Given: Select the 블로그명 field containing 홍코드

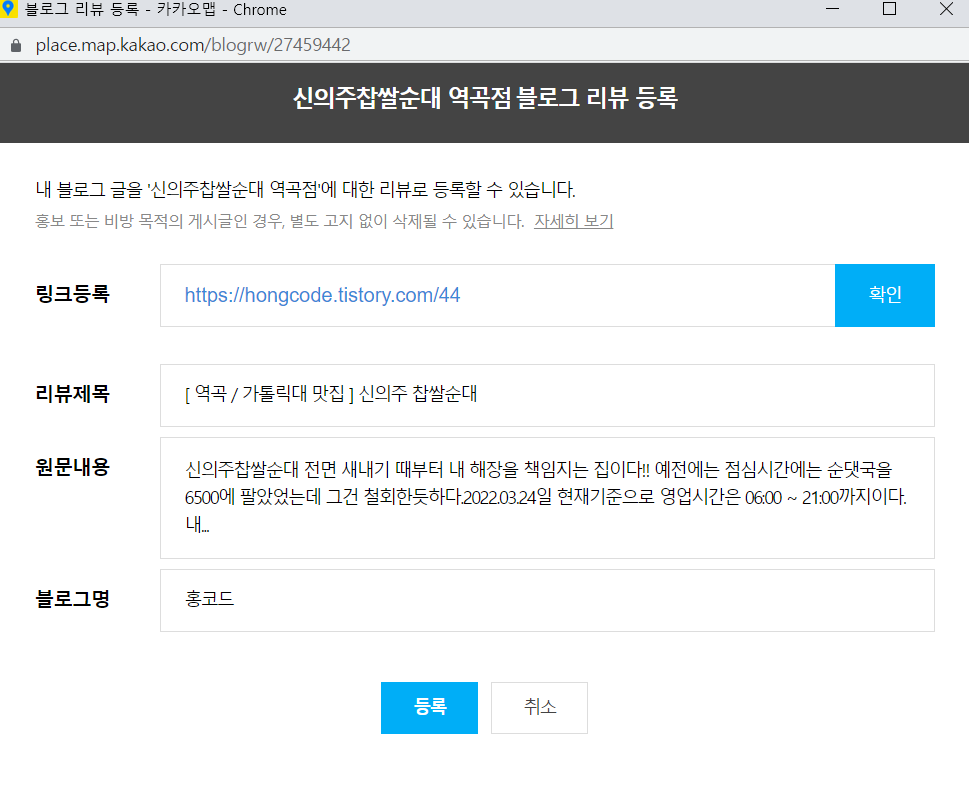Looking at the screenshot, I should [x=547, y=601].
